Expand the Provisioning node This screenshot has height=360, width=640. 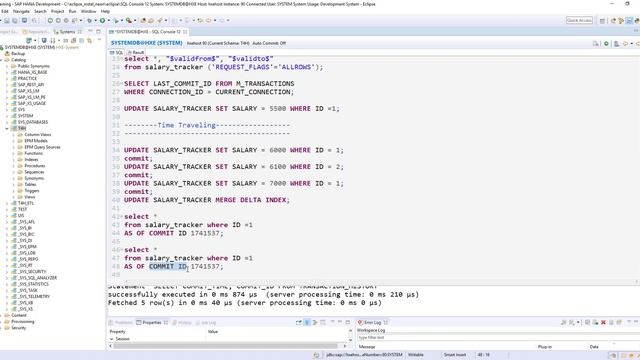(1, 321)
